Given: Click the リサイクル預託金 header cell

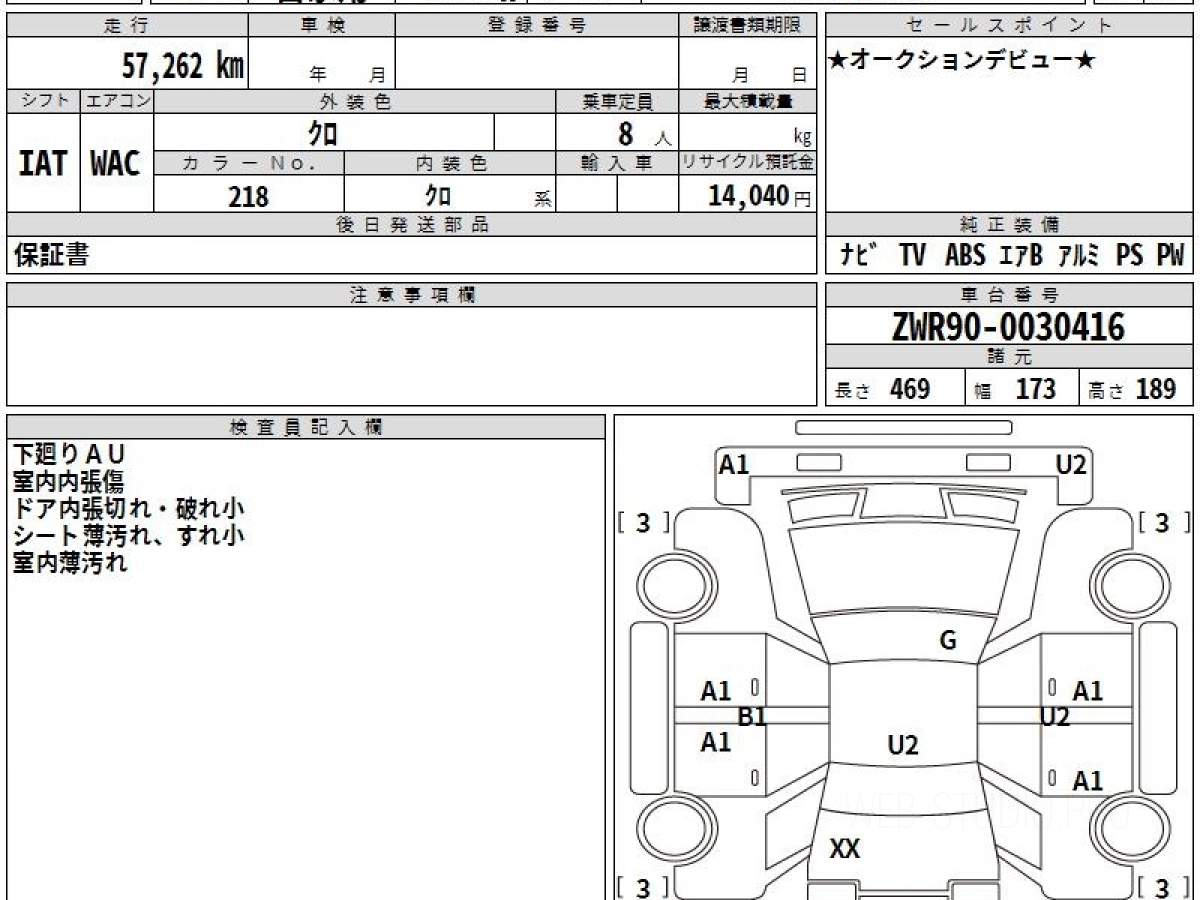Looking at the screenshot, I should pos(747,164).
